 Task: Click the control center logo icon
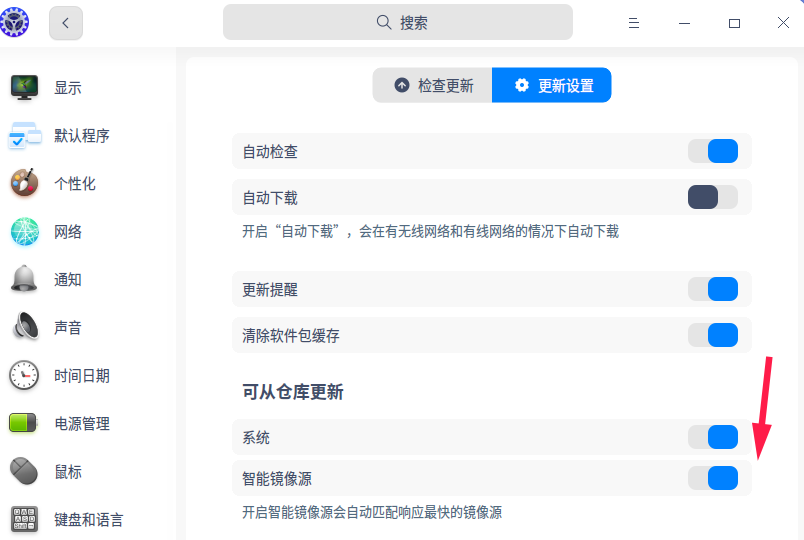tap(14, 23)
